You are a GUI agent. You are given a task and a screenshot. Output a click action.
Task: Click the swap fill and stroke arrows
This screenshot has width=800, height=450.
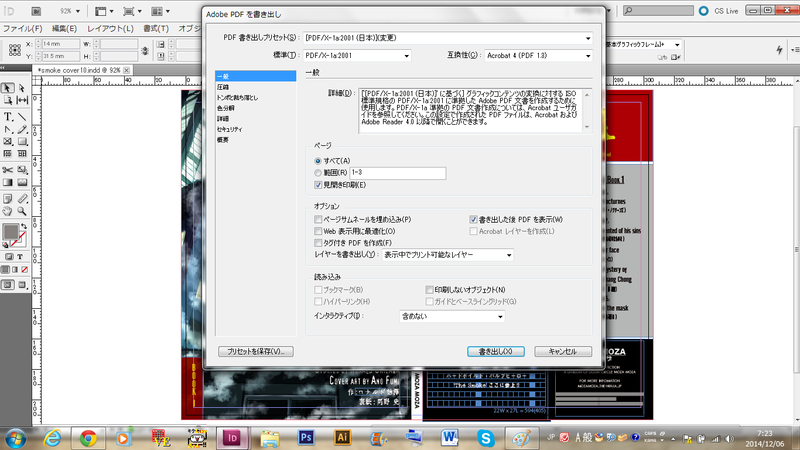23,226
